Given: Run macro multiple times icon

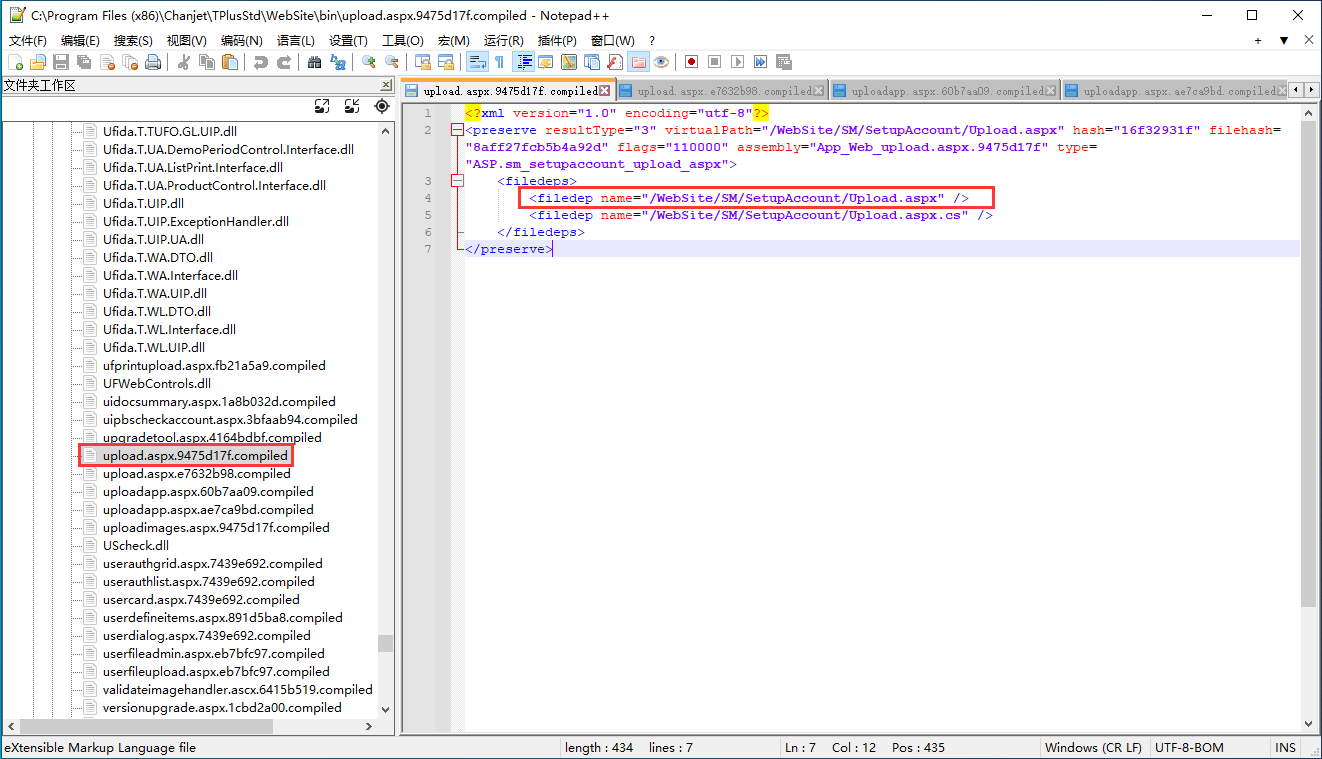Looking at the screenshot, I should 760,62.
